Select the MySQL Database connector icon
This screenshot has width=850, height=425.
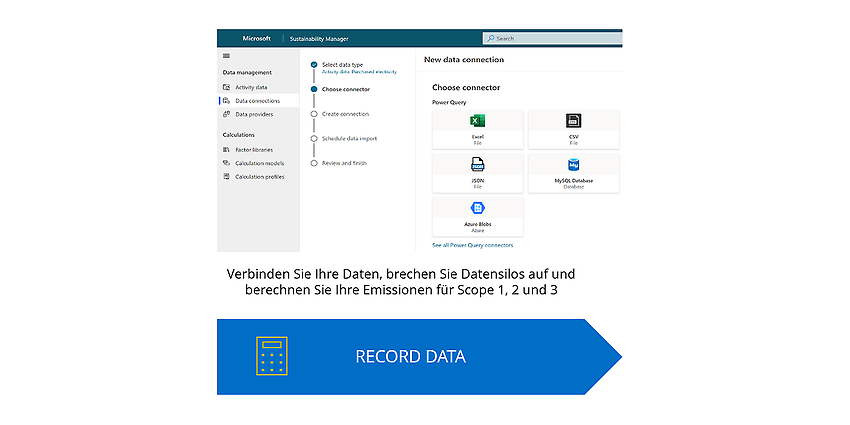pyautogui.click(x=574, y=165)
